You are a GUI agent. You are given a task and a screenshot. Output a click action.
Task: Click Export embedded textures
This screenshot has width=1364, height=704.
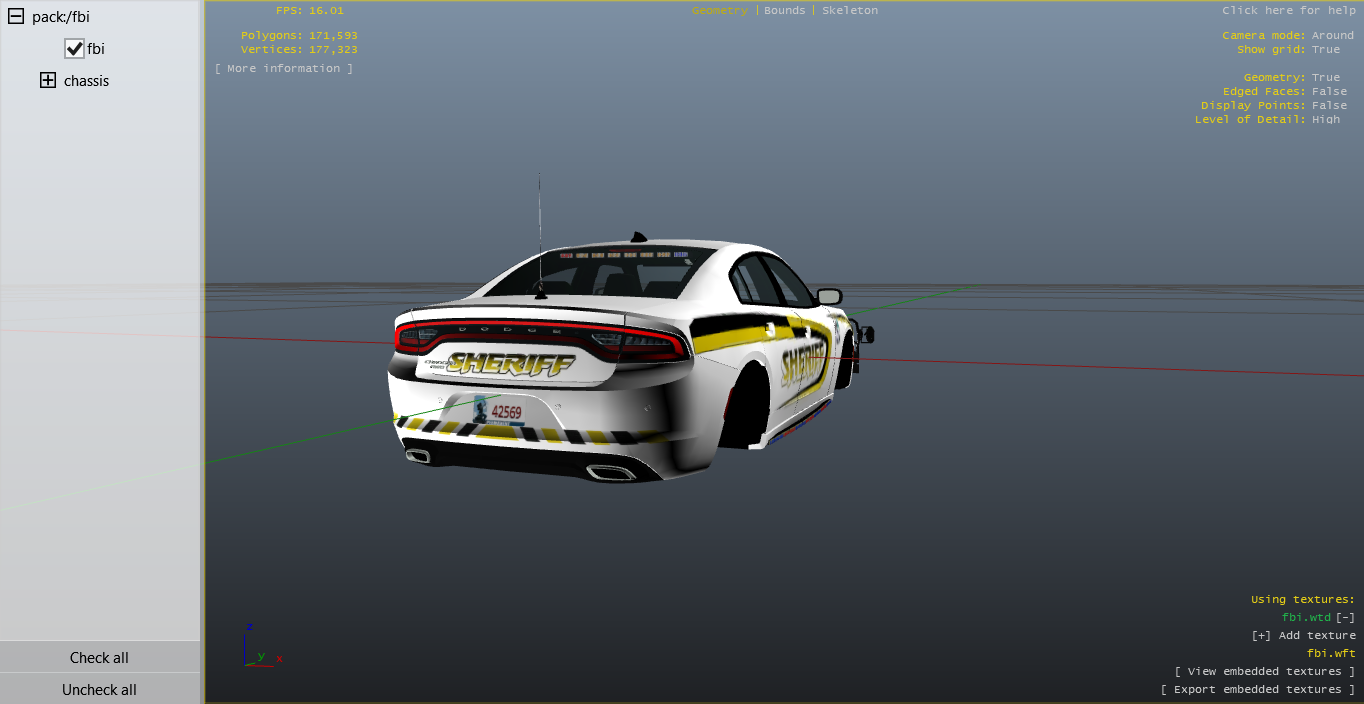(1258, 690)
